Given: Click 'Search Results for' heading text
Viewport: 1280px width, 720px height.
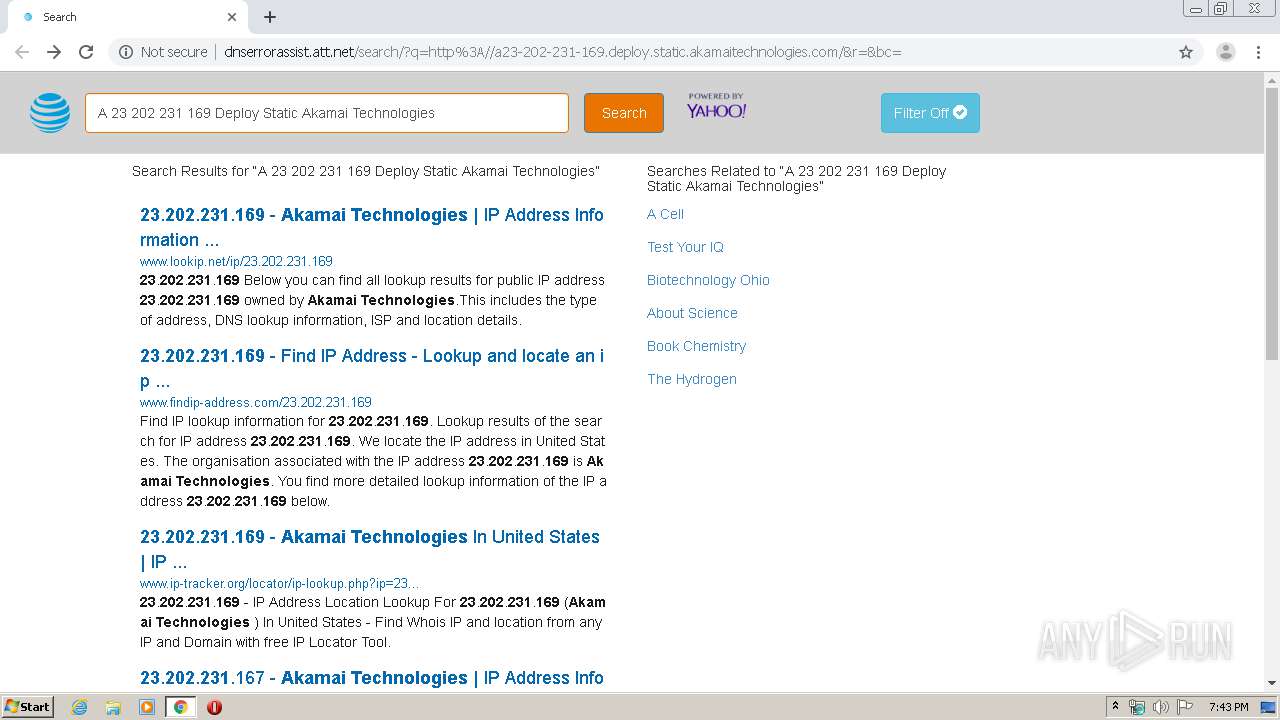Looking at the screenshot, I should [366, 171].
